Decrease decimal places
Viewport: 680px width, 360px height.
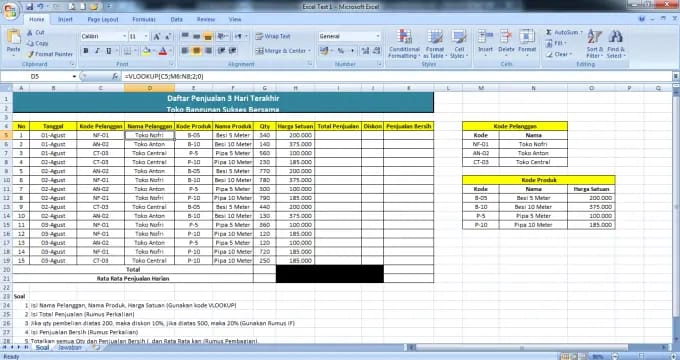[376, 51]
